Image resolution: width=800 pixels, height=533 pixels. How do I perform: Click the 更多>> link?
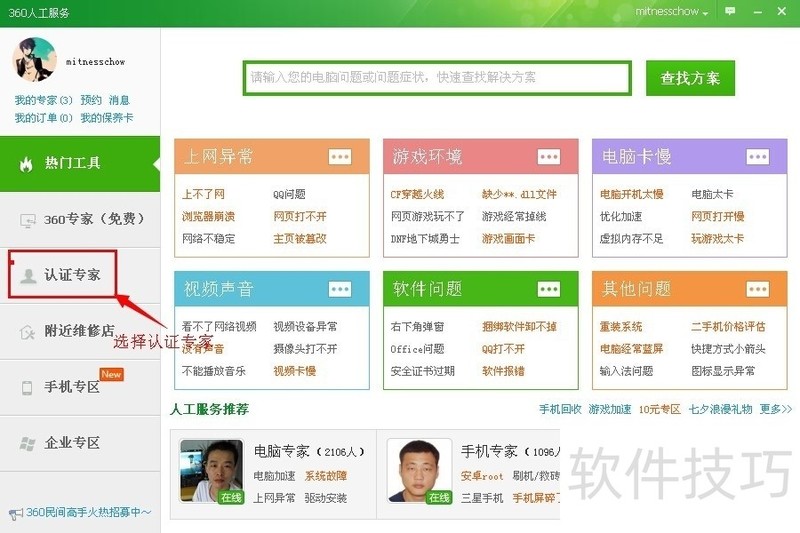(x=776, y=409)
